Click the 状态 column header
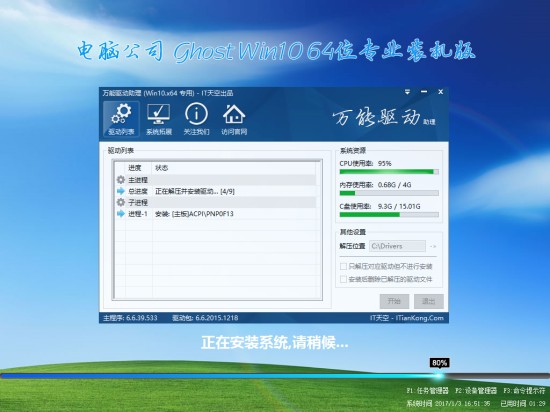 162,168
